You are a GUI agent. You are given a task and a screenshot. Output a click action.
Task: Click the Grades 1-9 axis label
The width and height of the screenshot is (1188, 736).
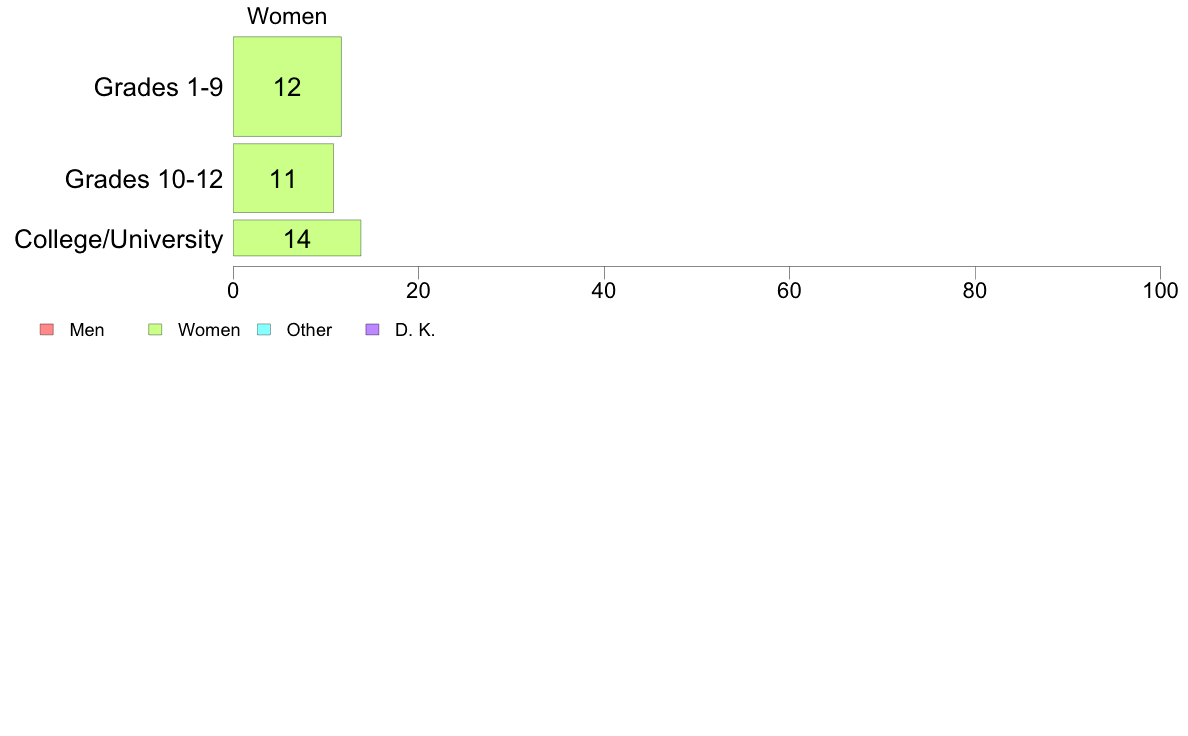pyautogui.click(x=158, y=87)
